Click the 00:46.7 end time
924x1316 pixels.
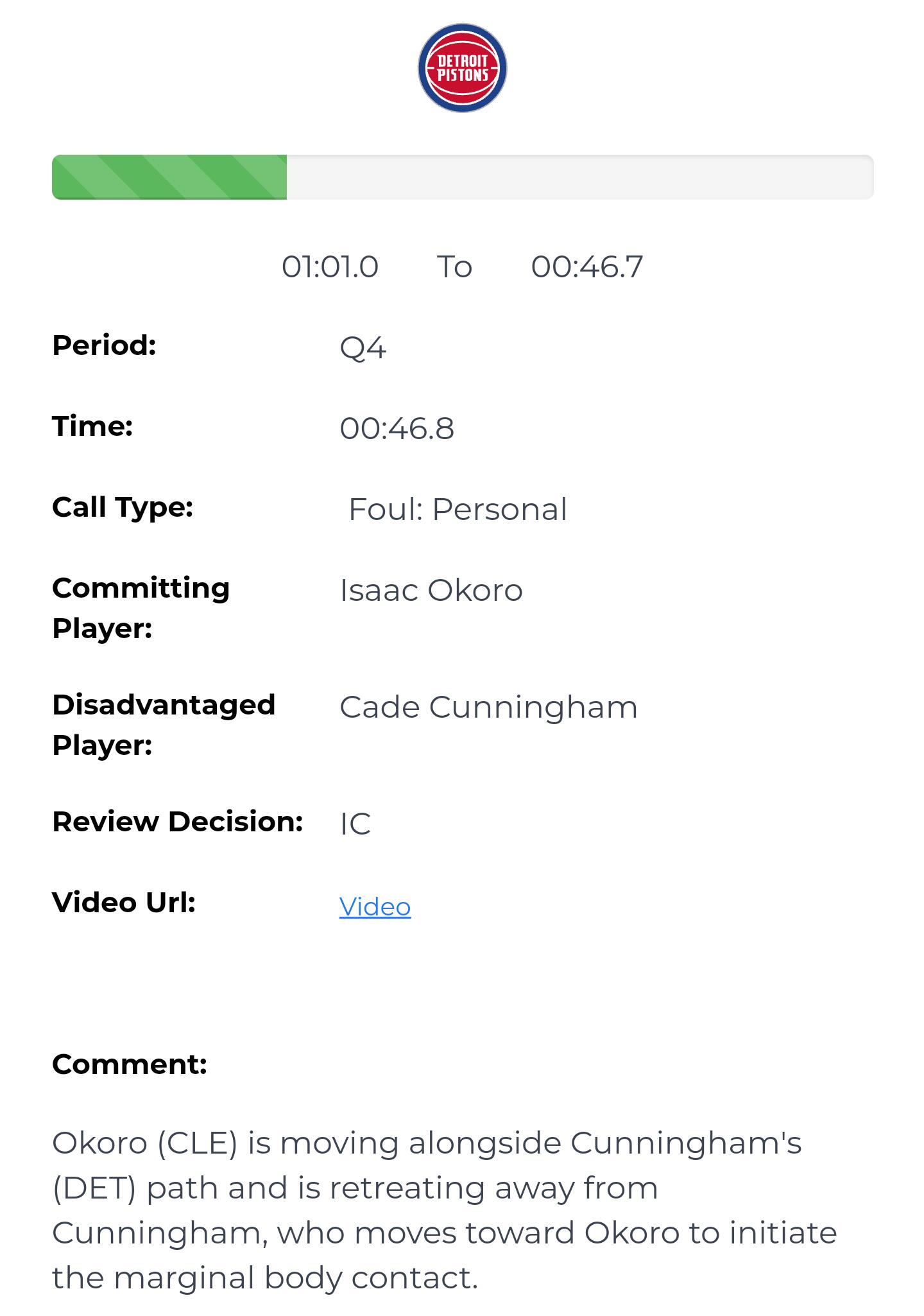[586, 266]
